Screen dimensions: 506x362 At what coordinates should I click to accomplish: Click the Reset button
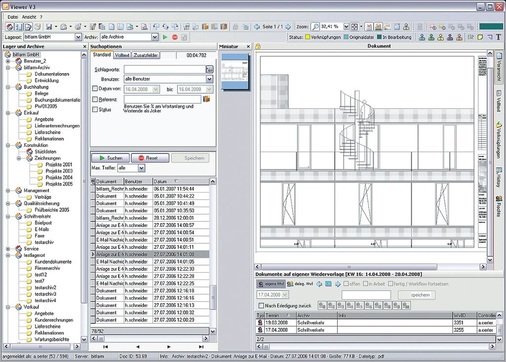150,158
